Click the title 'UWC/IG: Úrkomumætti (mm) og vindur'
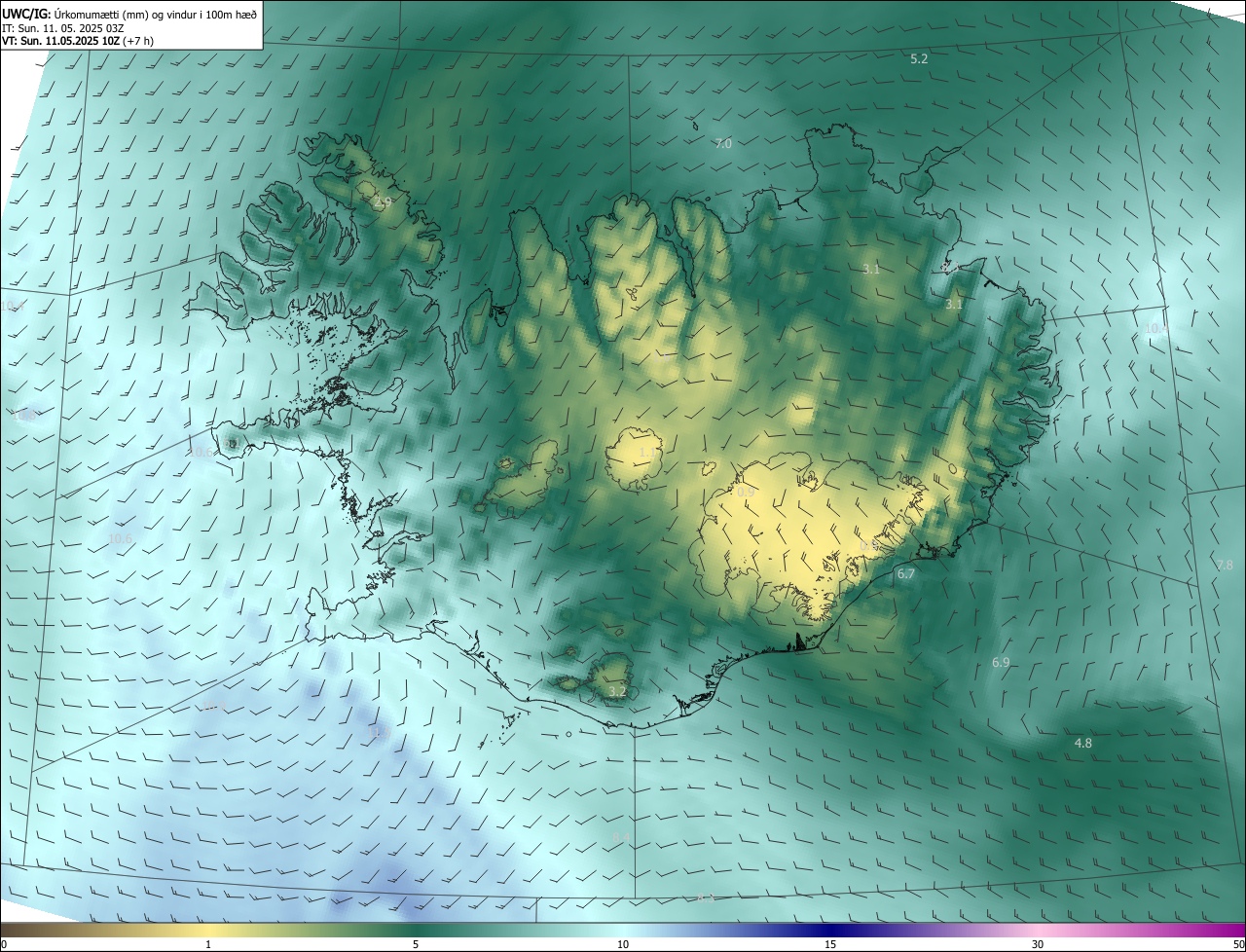 (x=129, y=14)
